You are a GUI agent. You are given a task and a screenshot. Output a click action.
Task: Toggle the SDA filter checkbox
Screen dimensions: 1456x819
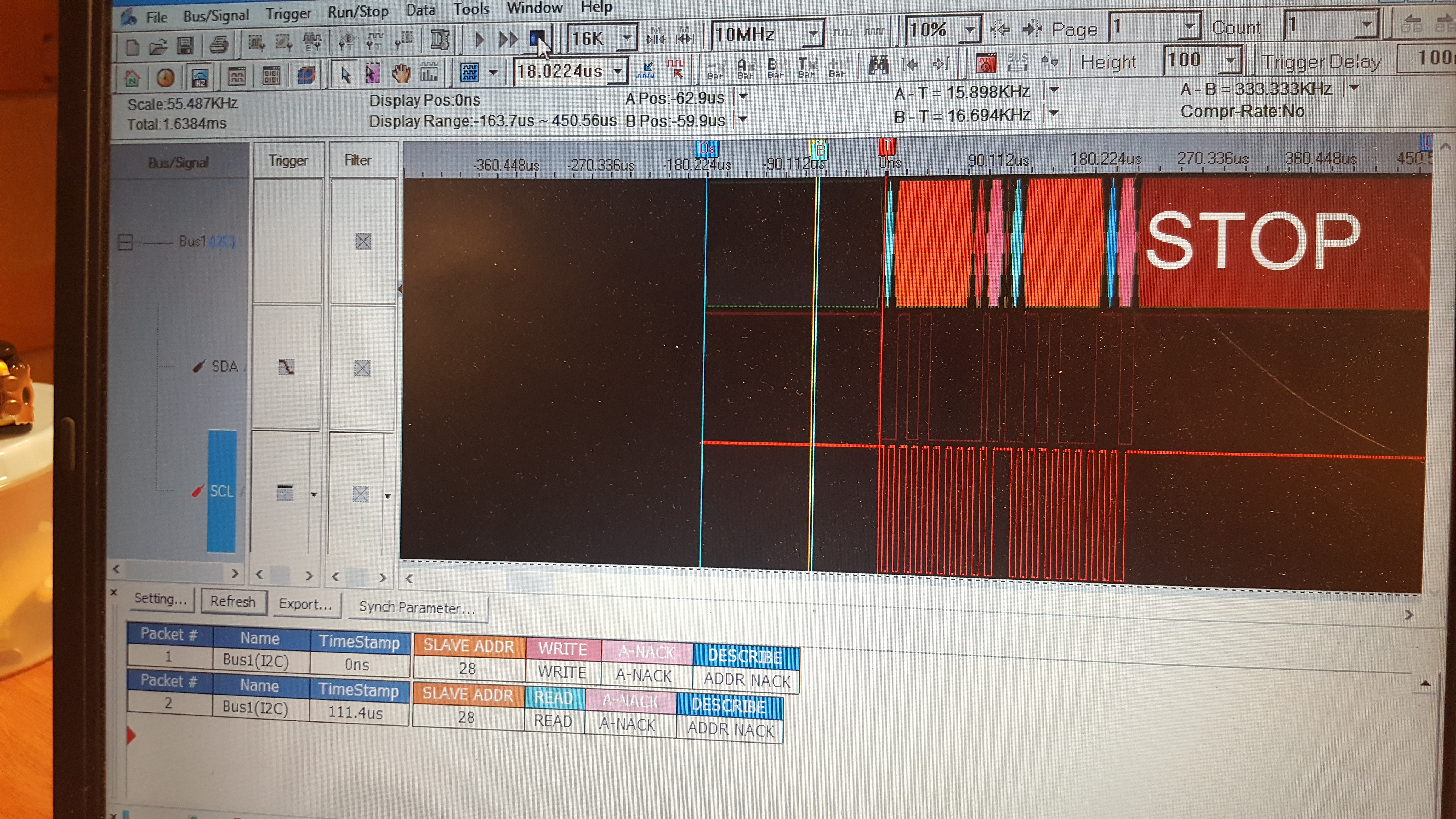362,368
